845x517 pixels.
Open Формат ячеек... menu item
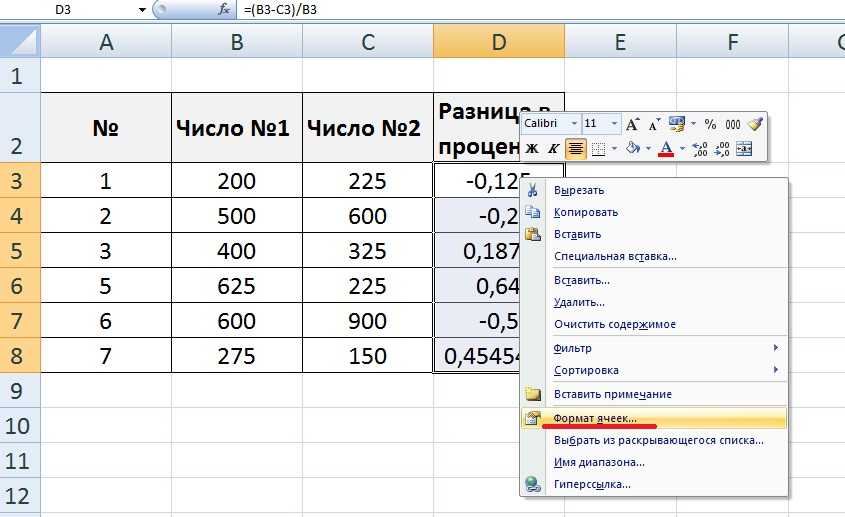(653, 418)
